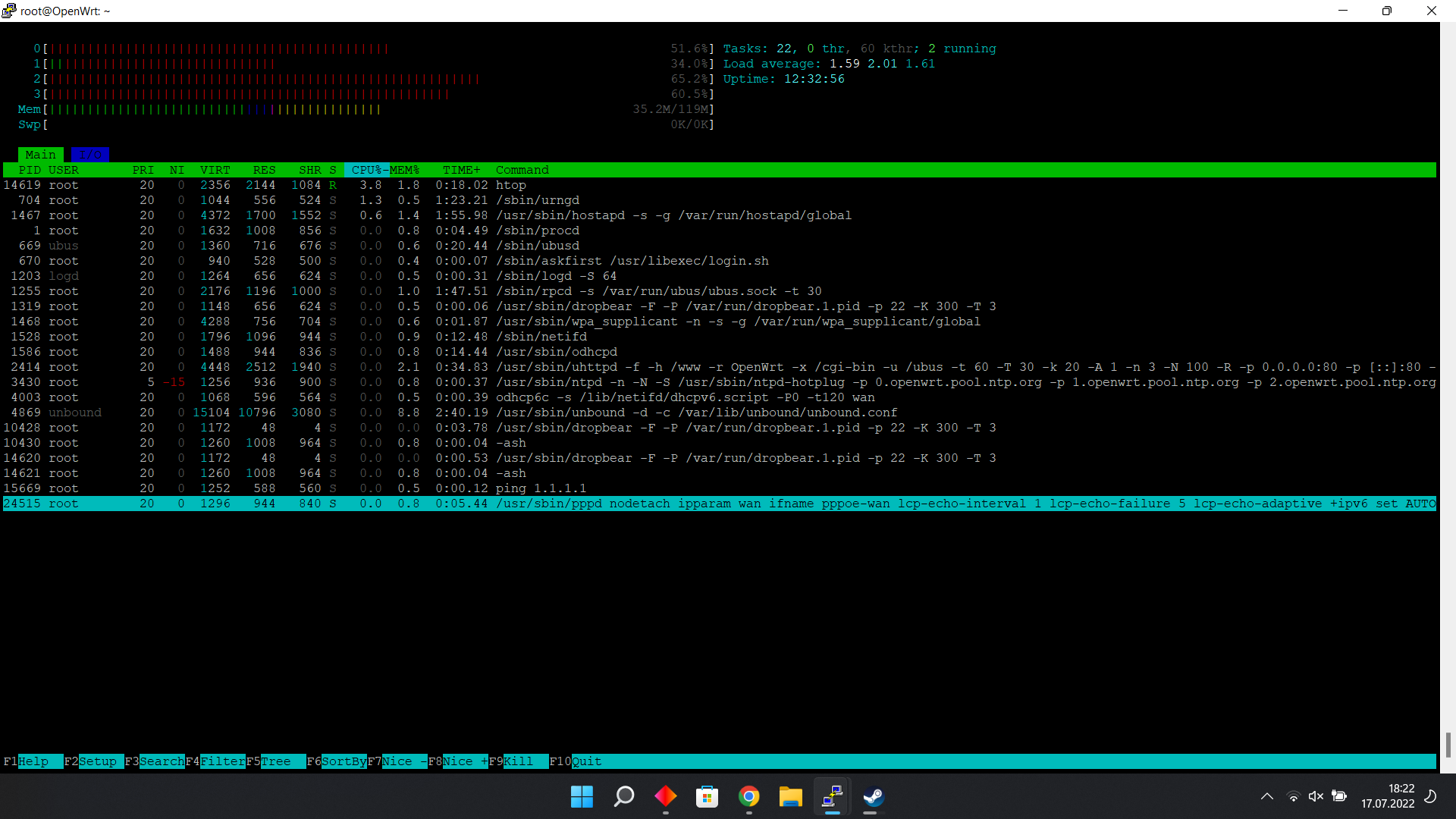Open the Windows Start menu icon
This screenshot has height=819, width=1456.
click(582, 797)
